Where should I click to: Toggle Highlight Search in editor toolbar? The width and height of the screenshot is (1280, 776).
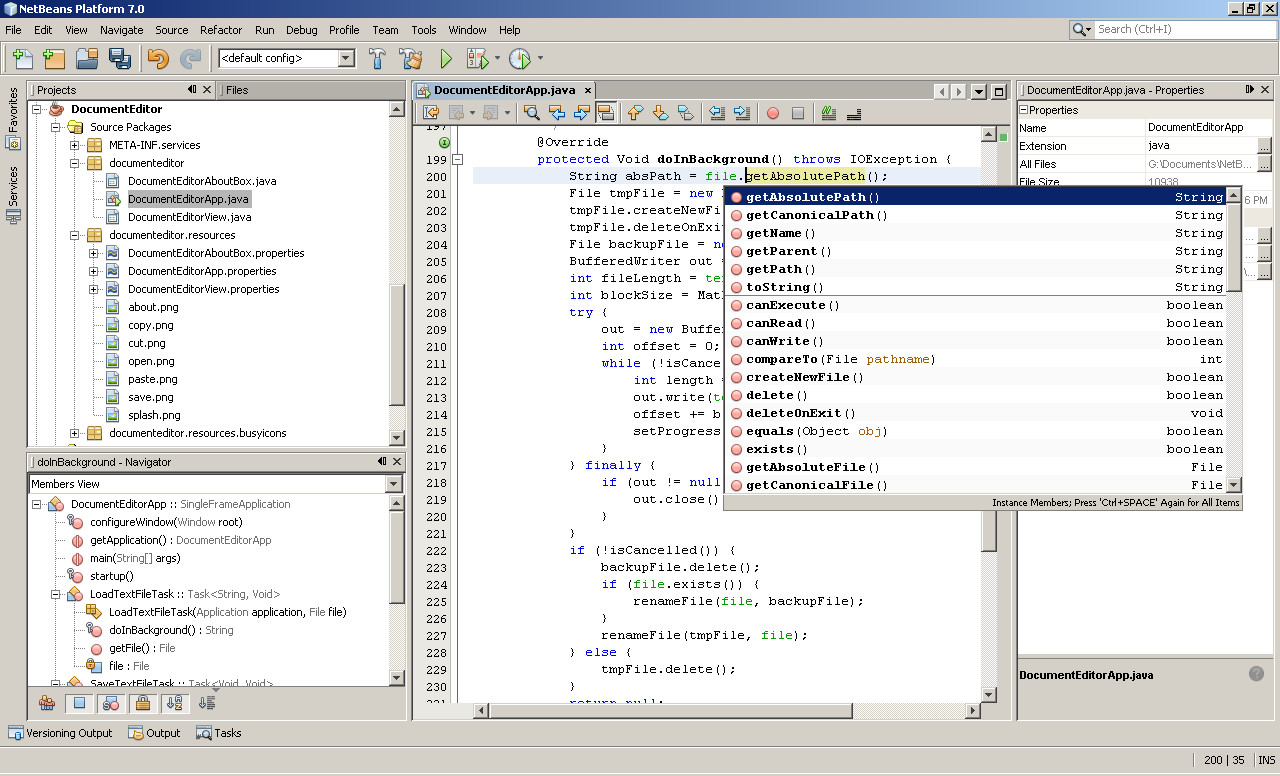[x=605, y=113]
